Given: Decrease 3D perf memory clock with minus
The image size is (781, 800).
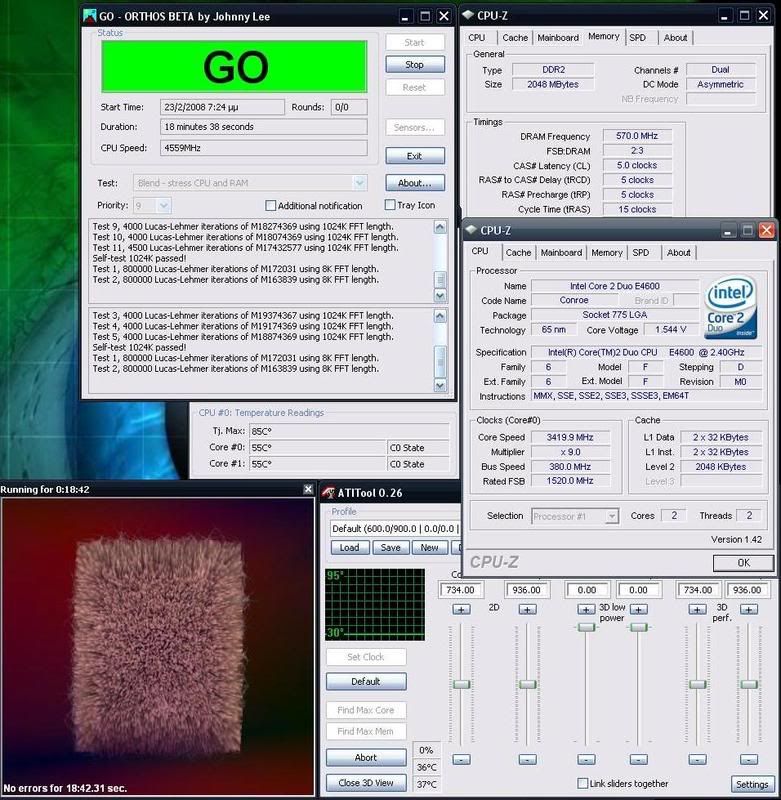Looking at the screenshot, I should (749, 760).
